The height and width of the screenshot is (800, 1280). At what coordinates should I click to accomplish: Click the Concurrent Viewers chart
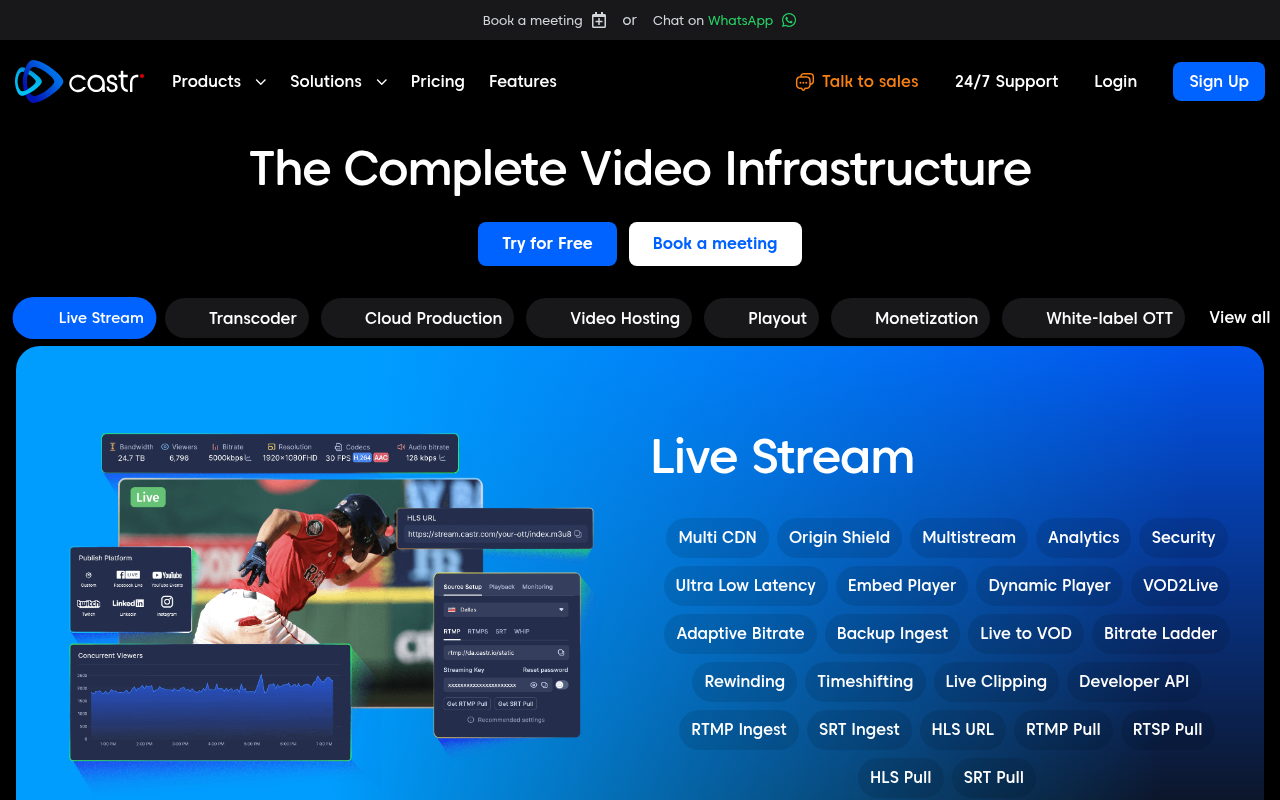(x=210, y=702)
